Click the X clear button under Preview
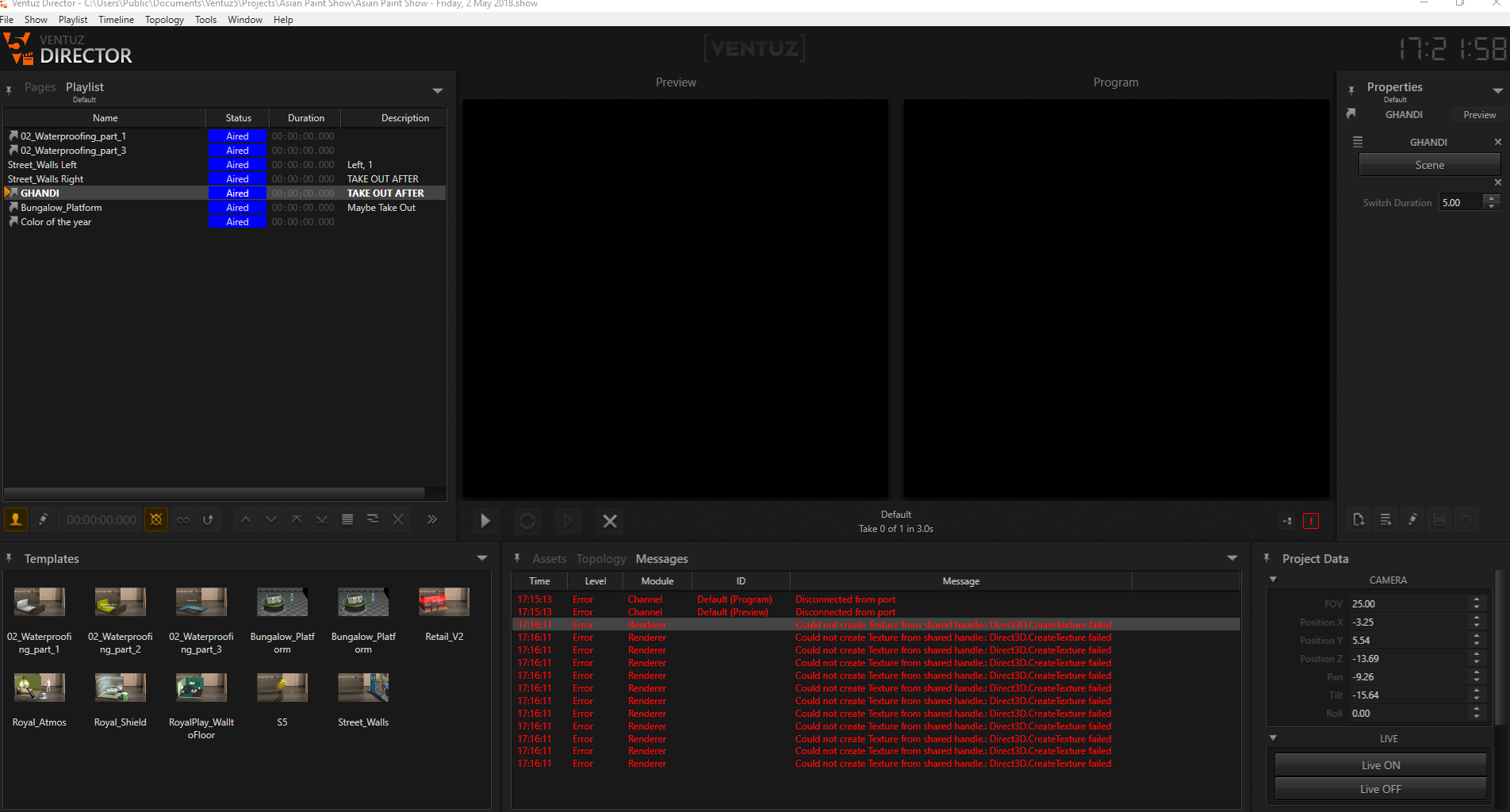The image size is (1510, 812). (x=610, y=521)
